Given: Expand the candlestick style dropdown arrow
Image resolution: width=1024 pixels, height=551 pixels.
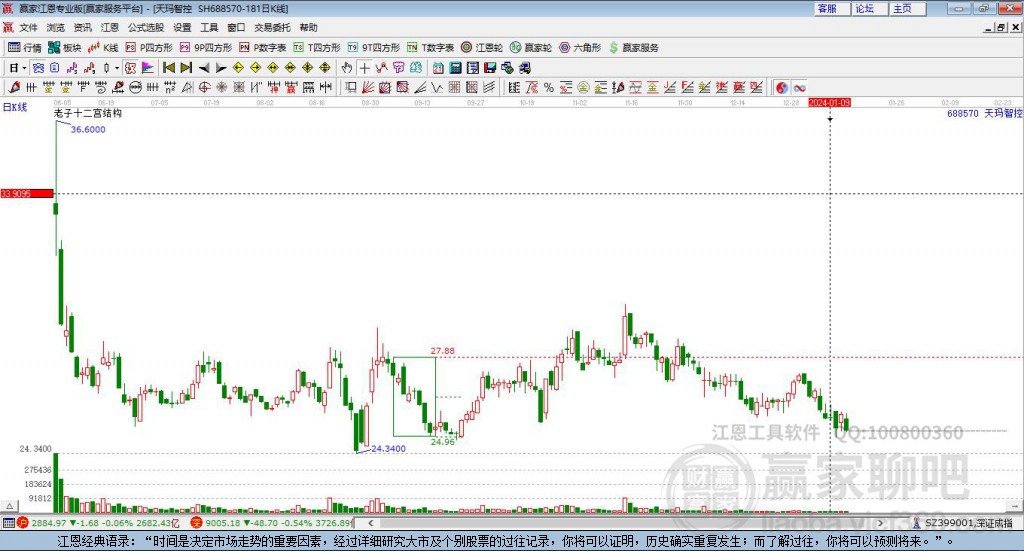Looking at the screenshot, I should coord(117,68).
